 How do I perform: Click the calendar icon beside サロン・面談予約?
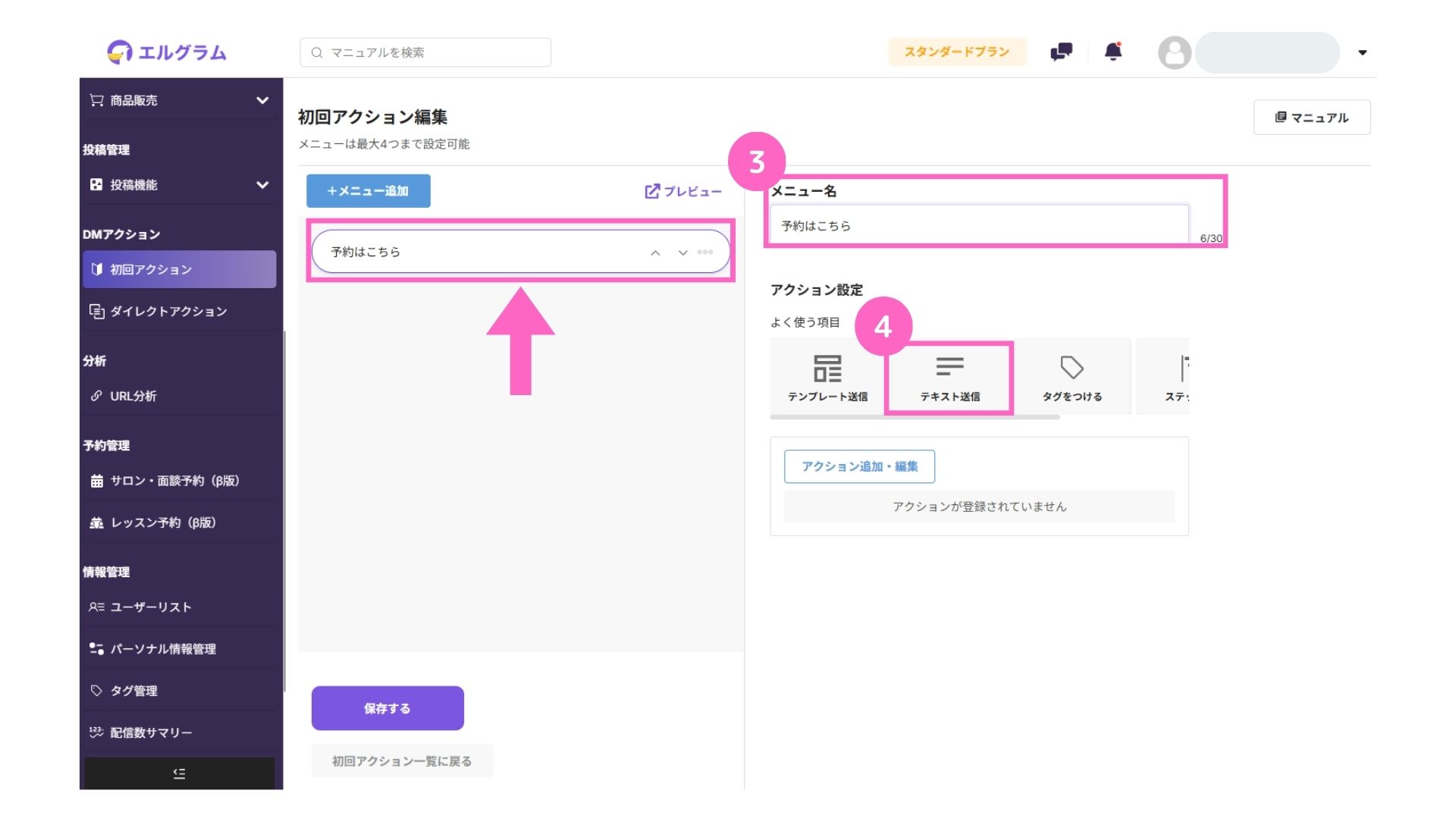(x=96, y=481)
